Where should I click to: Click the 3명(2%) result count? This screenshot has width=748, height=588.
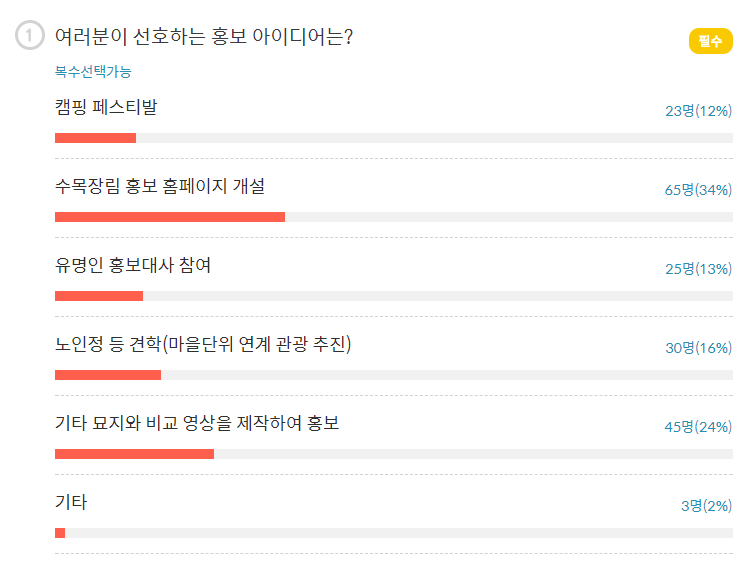pos(706,506)
